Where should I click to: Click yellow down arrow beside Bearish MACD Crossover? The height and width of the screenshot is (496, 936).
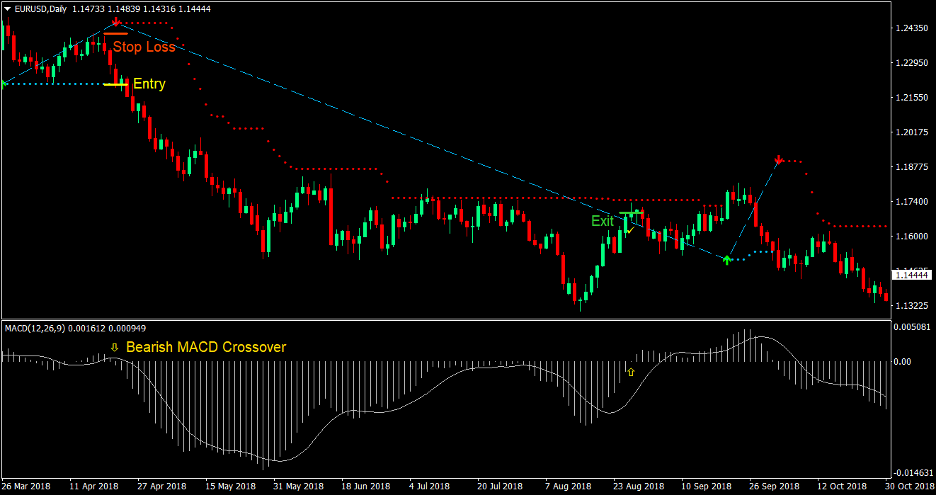113,347
